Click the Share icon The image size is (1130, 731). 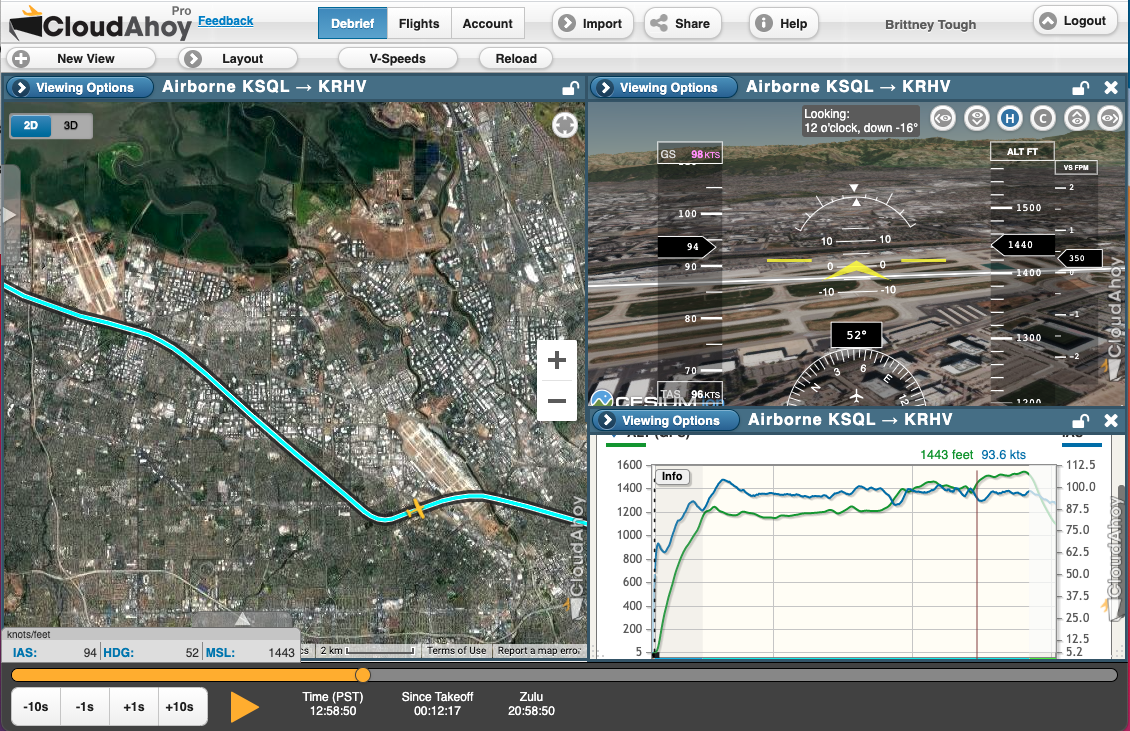tap(659, 23)
